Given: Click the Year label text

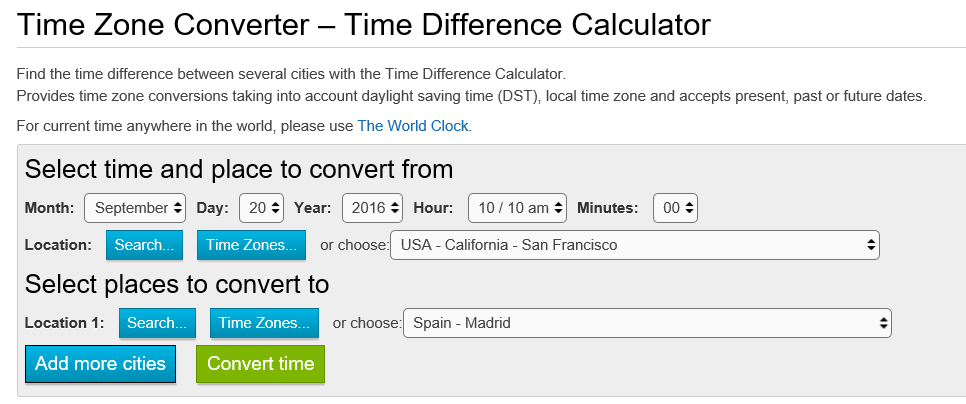Looking at the screenshot, I should (x=313, y=208).
